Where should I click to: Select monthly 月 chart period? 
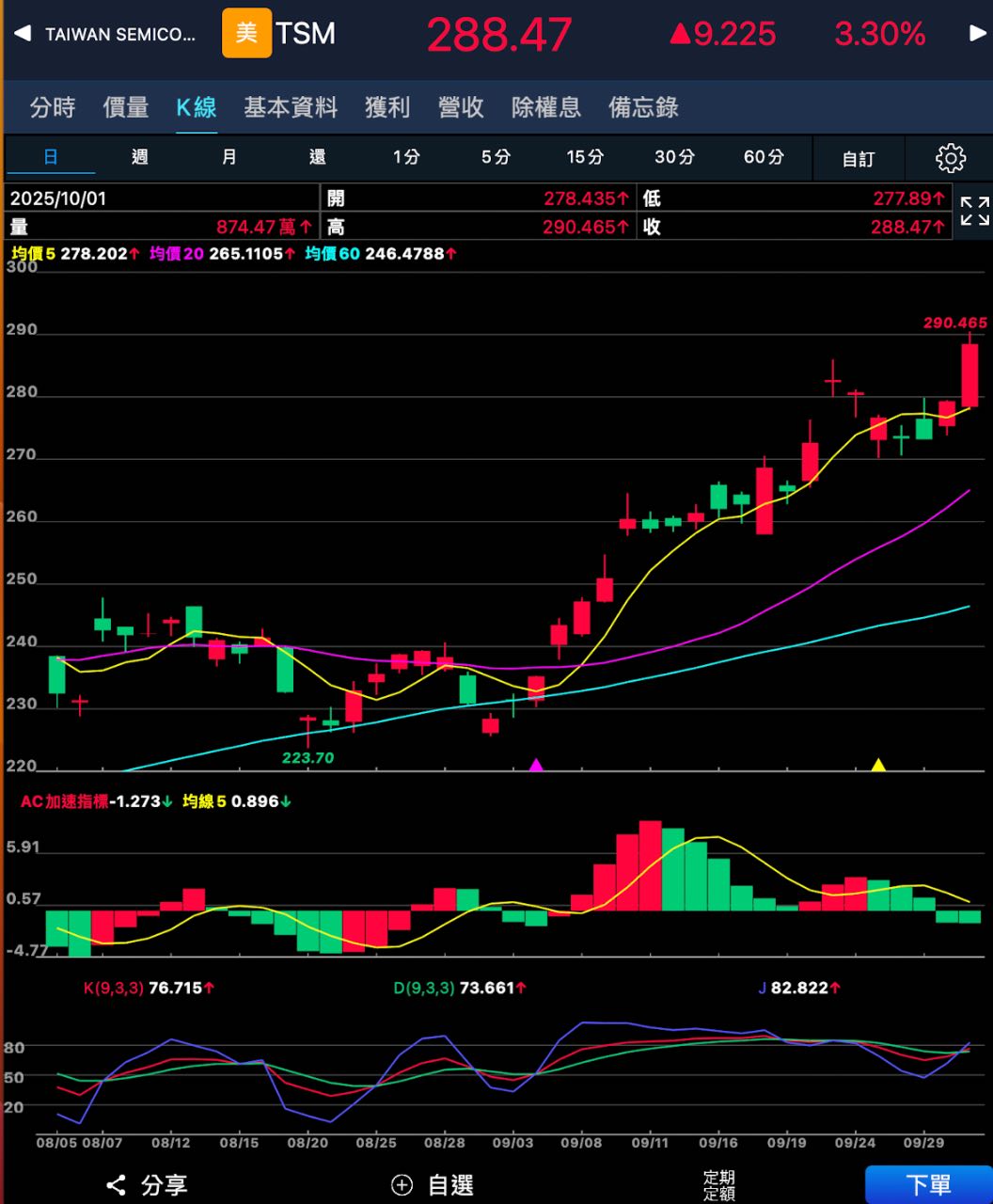pyautogui.click(x=229, y=157)
